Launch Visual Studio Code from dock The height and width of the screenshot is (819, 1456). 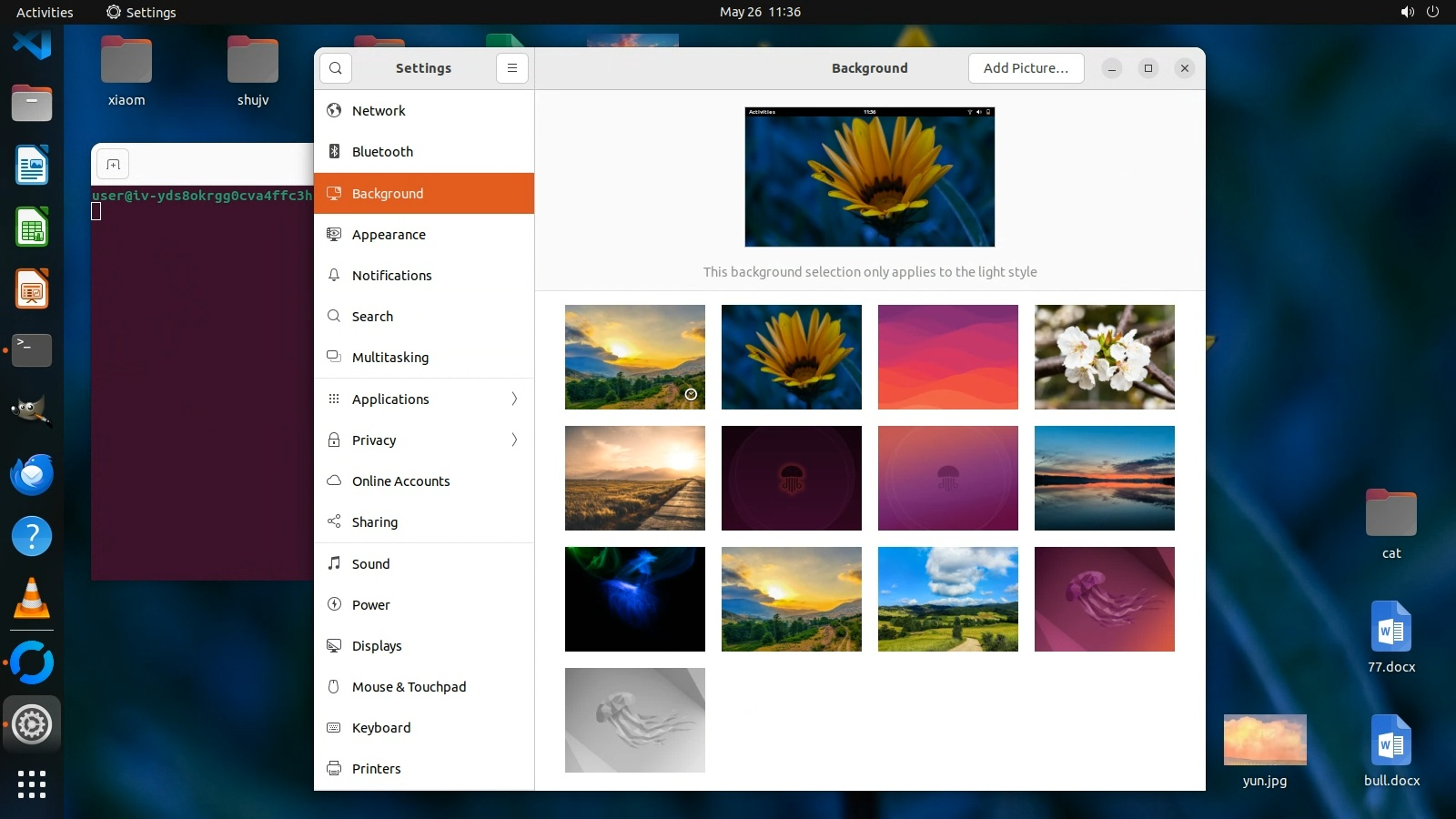pos(32,44)
